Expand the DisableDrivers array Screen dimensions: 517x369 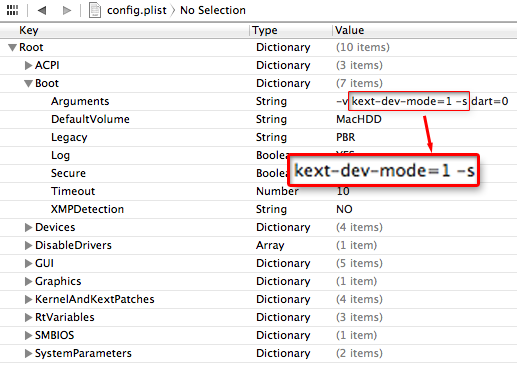pyautogui.click(x=28, y=245)
